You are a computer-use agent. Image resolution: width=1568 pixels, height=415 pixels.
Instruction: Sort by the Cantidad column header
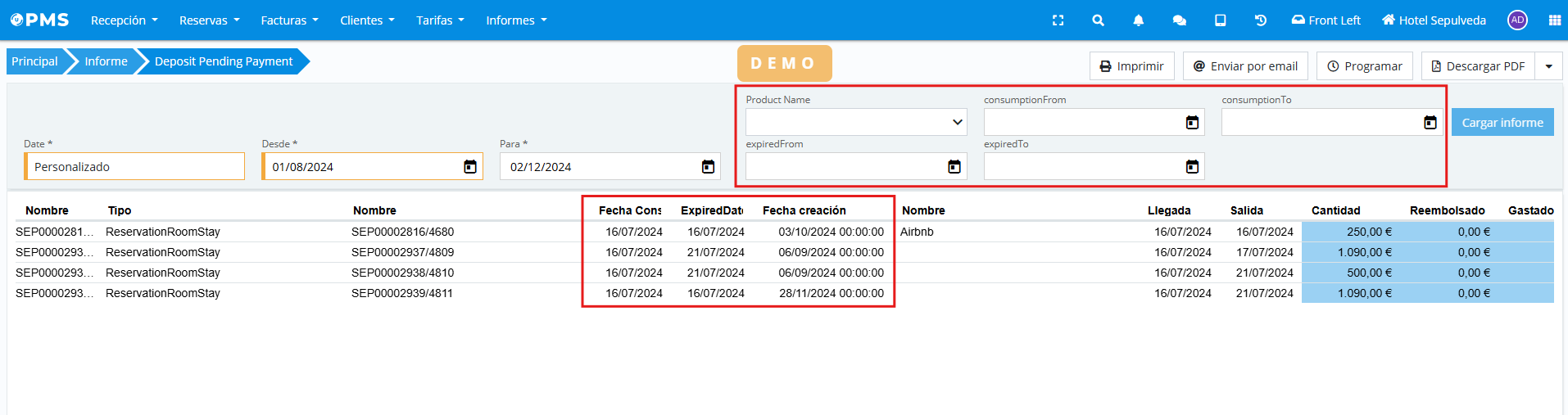tap(1335, 210)
